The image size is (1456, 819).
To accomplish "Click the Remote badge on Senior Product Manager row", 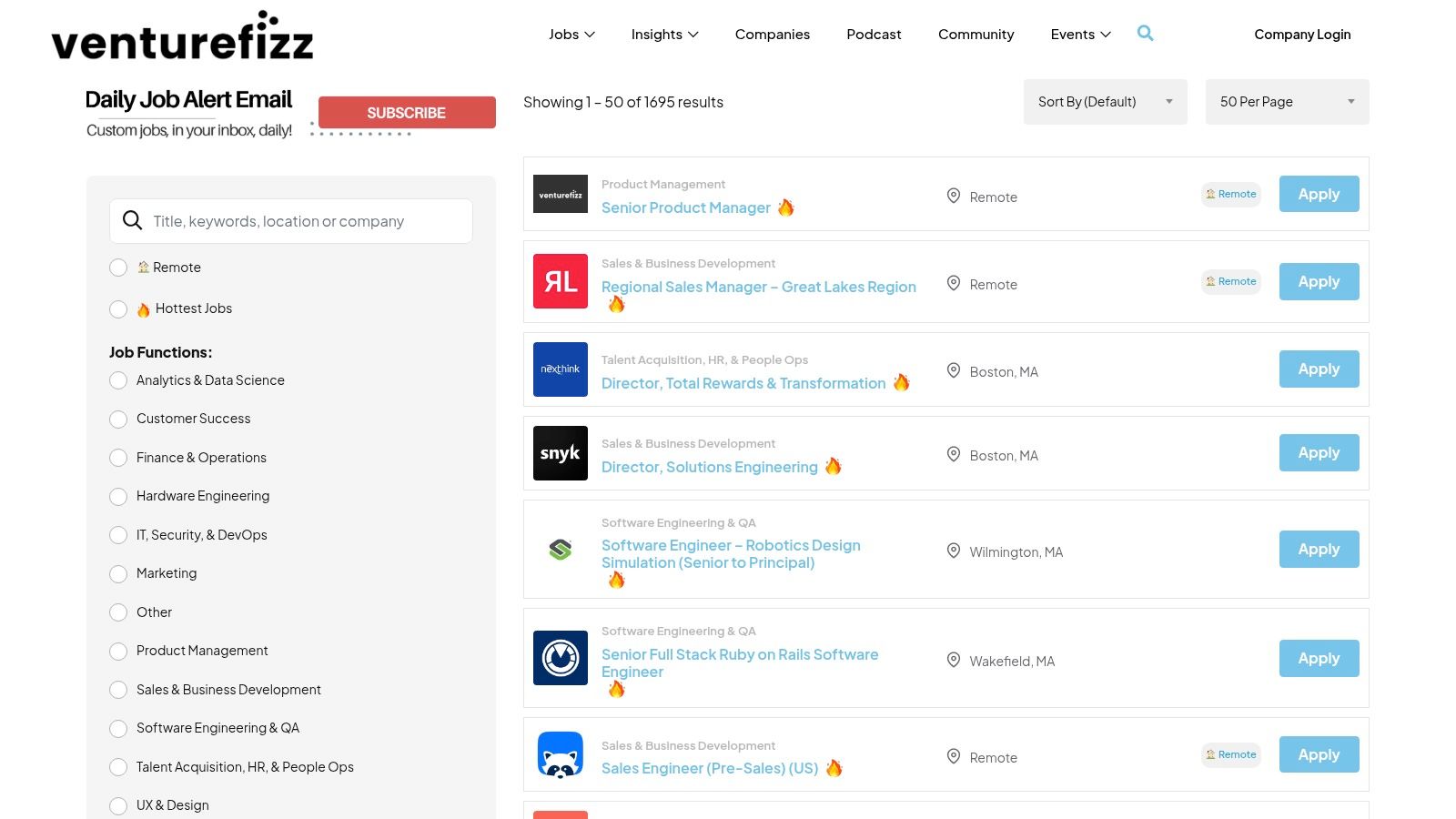I will tap(1231, 194).
